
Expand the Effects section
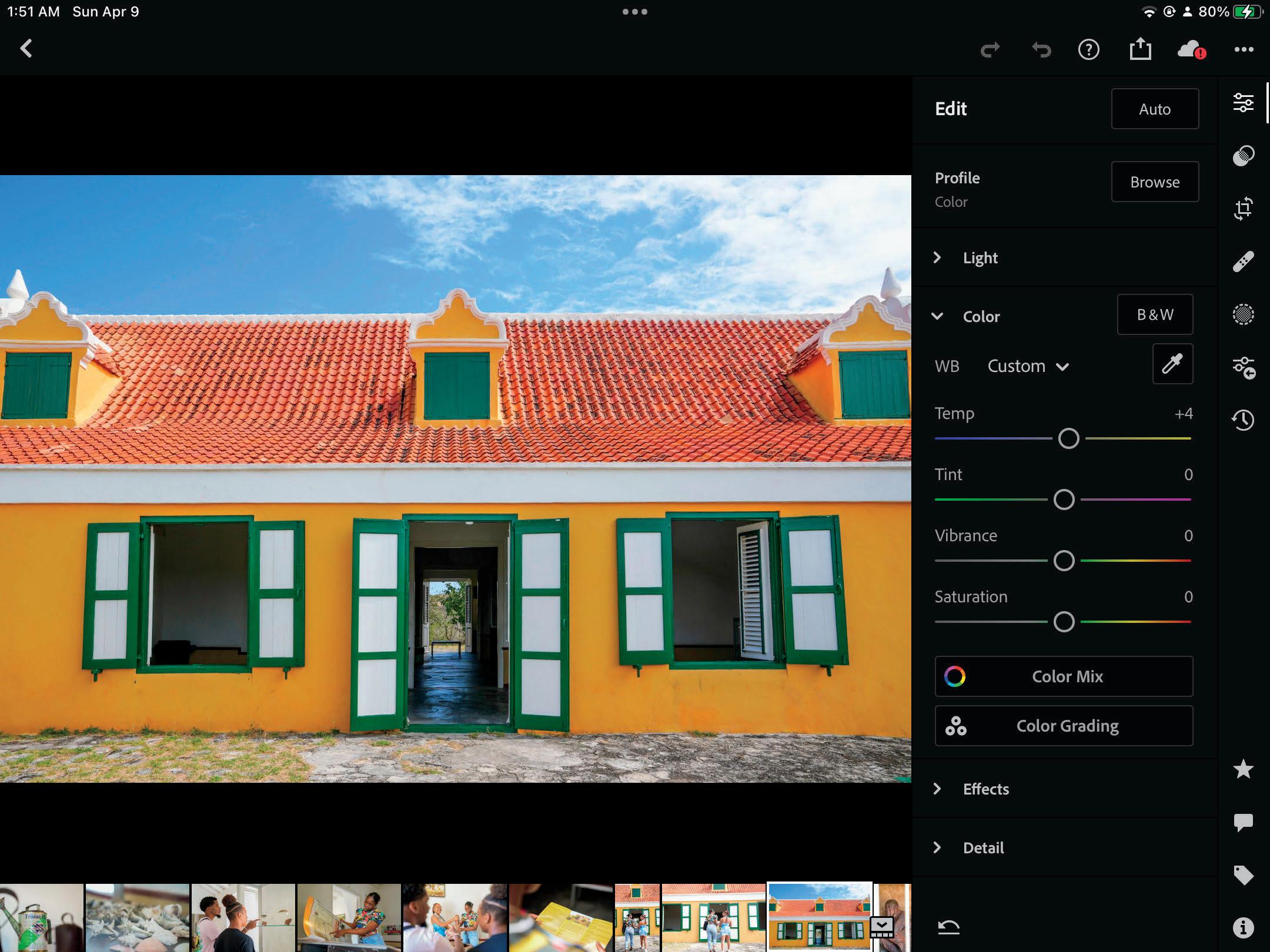point(985,789)
